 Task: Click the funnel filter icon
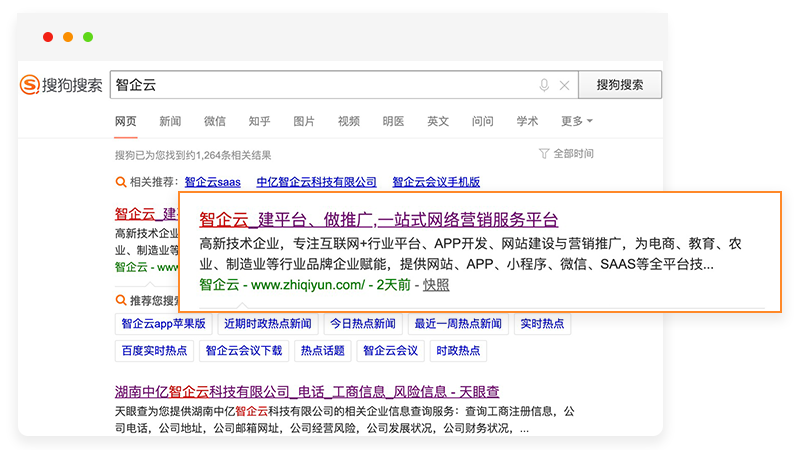544,154
